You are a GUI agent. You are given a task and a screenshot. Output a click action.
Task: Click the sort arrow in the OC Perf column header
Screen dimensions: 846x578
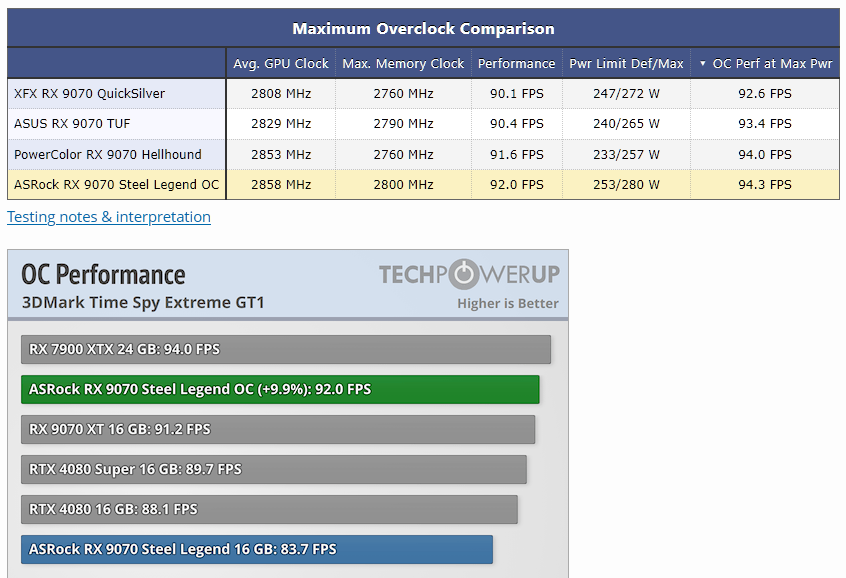[x=702, y=63]
